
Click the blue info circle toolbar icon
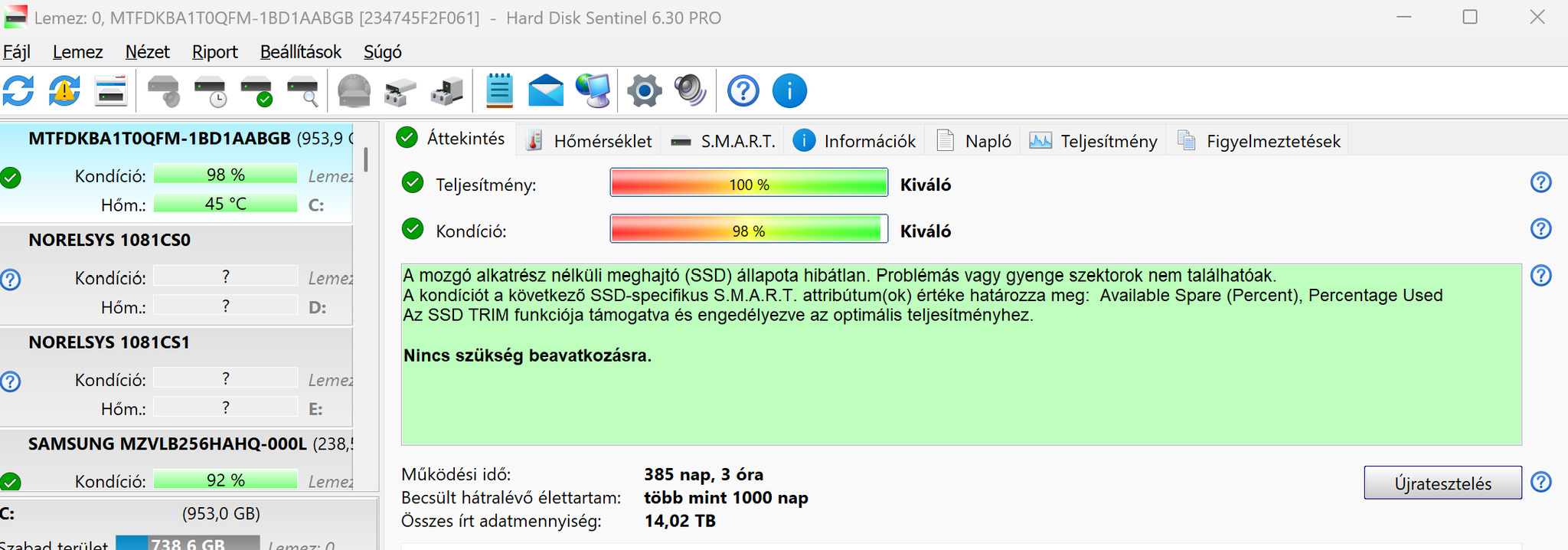click(789, 91)
